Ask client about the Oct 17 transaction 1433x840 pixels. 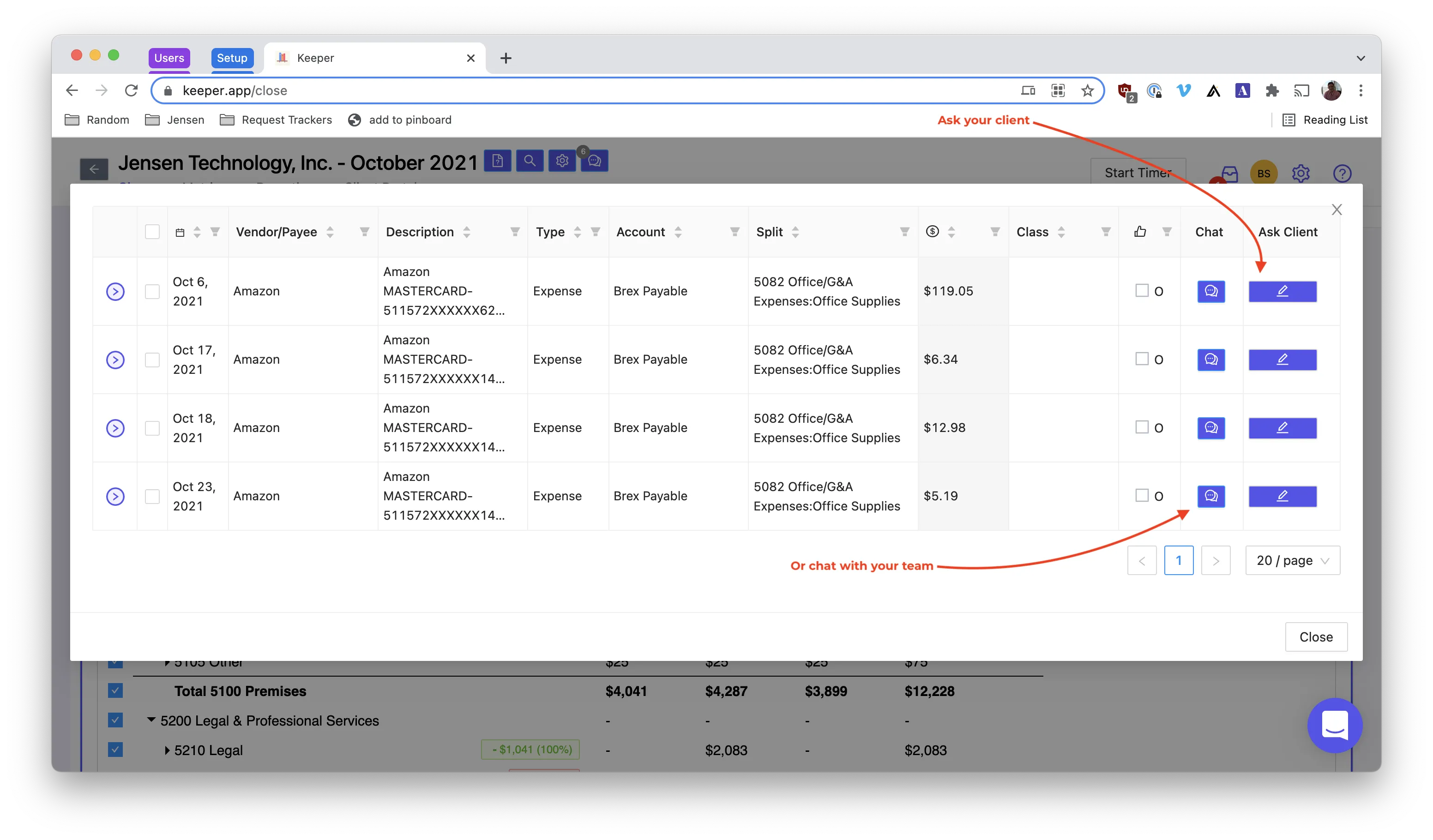coord(1282,359)
